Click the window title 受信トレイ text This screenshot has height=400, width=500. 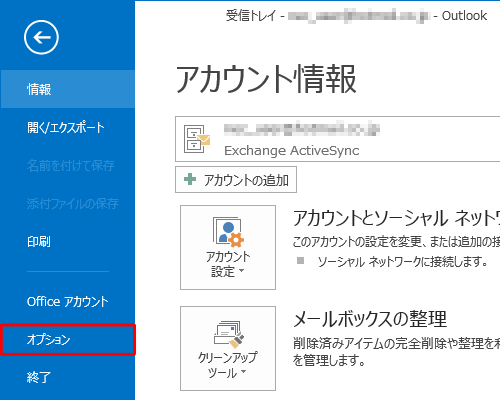[x=251, y=16]
